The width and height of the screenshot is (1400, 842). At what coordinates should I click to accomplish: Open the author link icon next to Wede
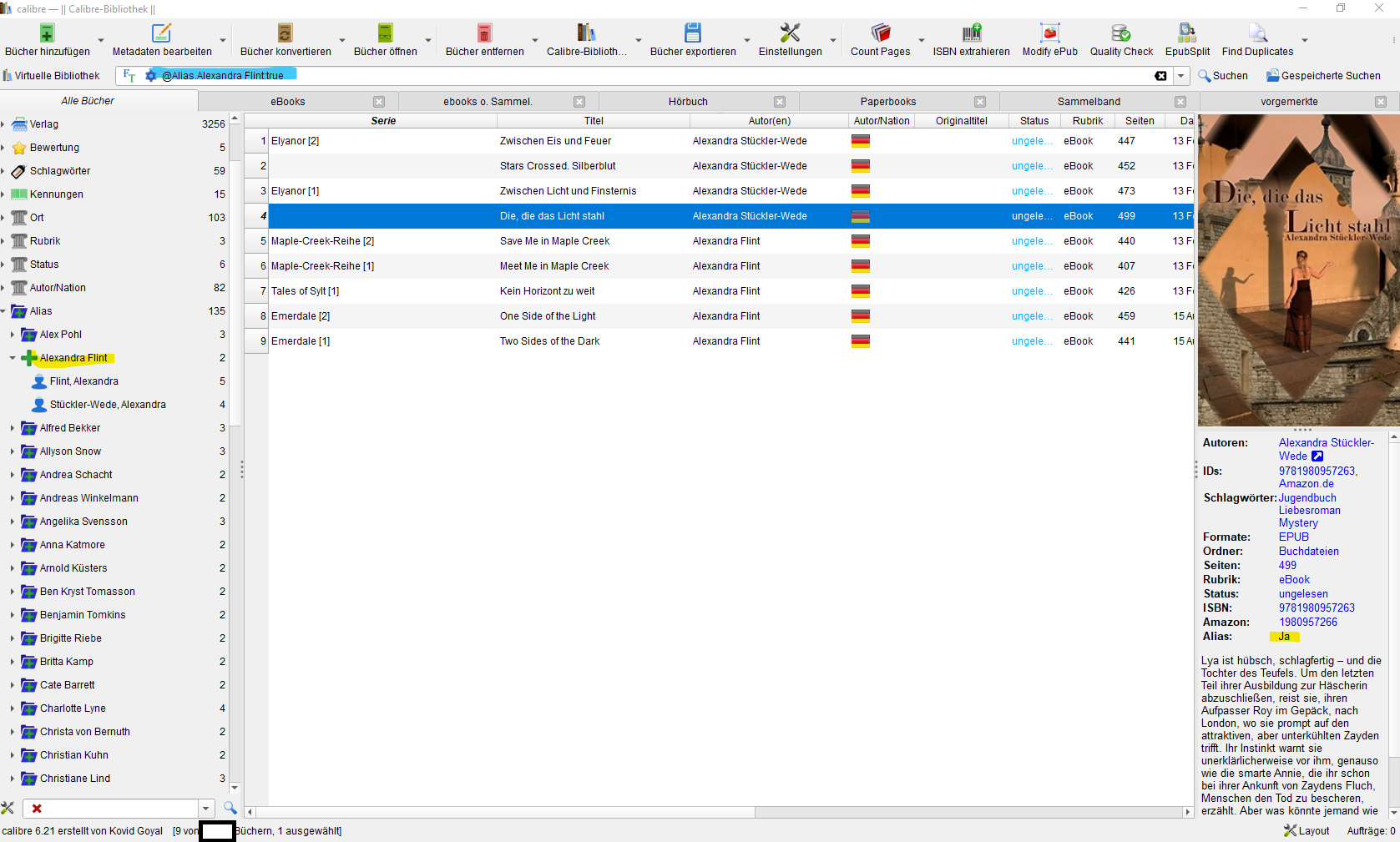pyautogui.click(x=1317, y=456)
